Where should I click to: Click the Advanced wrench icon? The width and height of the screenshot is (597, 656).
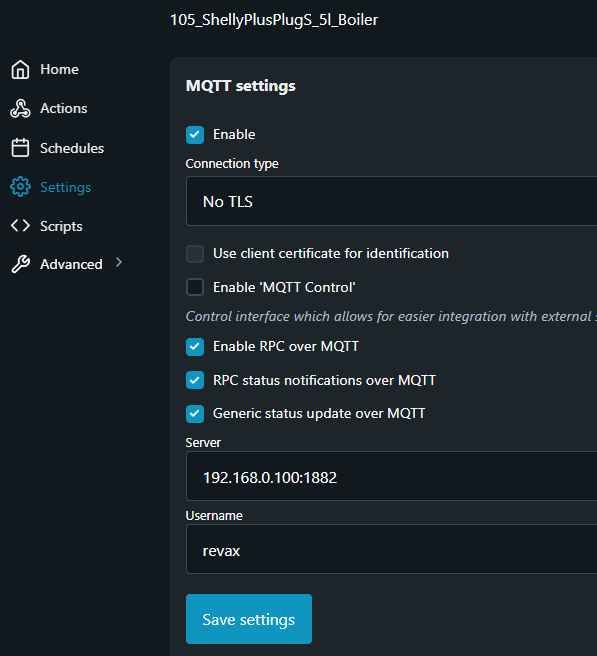tap(20, 264)
